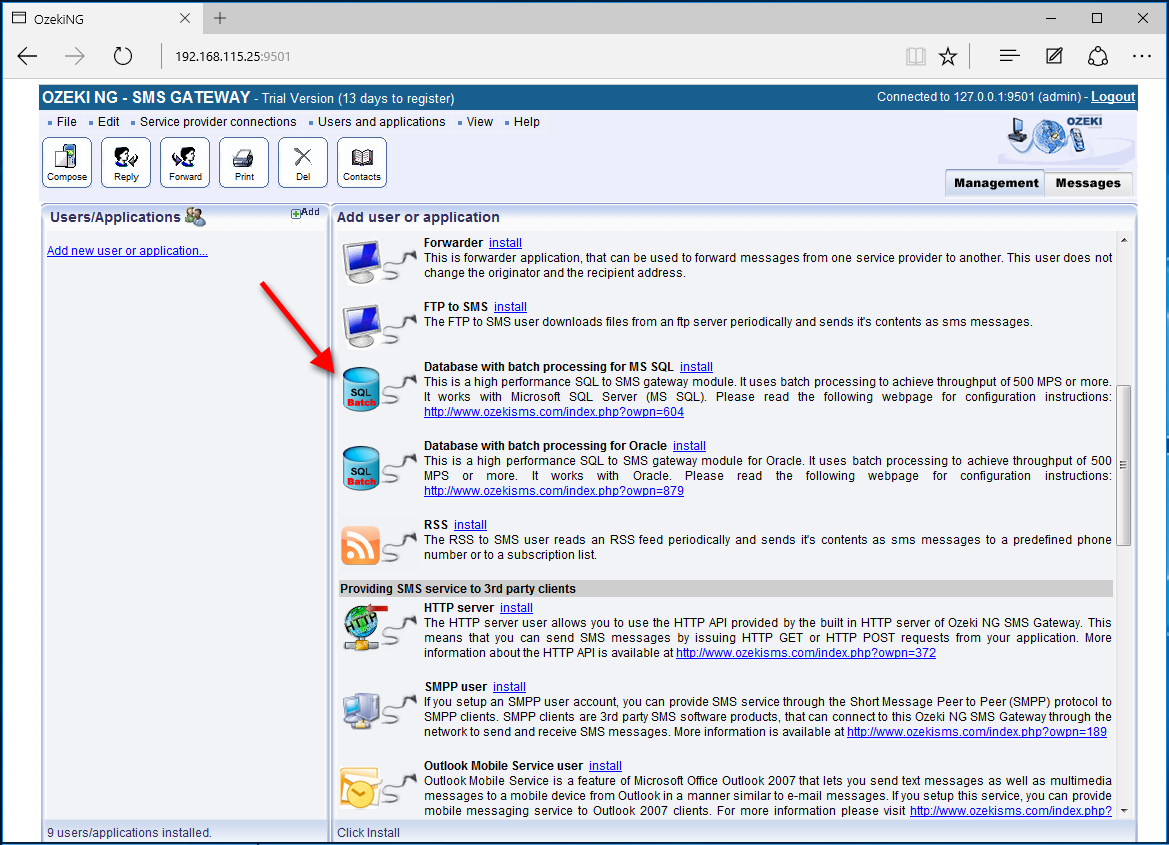Click install link for FTP to SMS
Image resolution: width=1169 pixels, height=845 pixels.
tap(510, 307)
